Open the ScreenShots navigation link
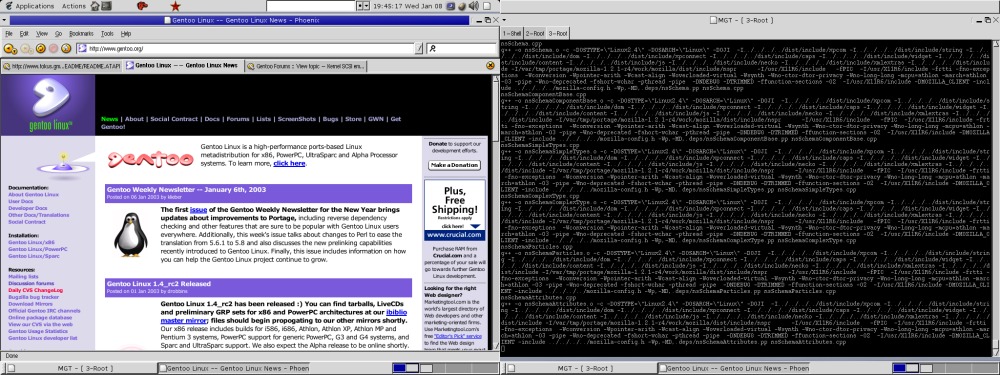This screenshot has width=1000, height=375. (296, 119)
